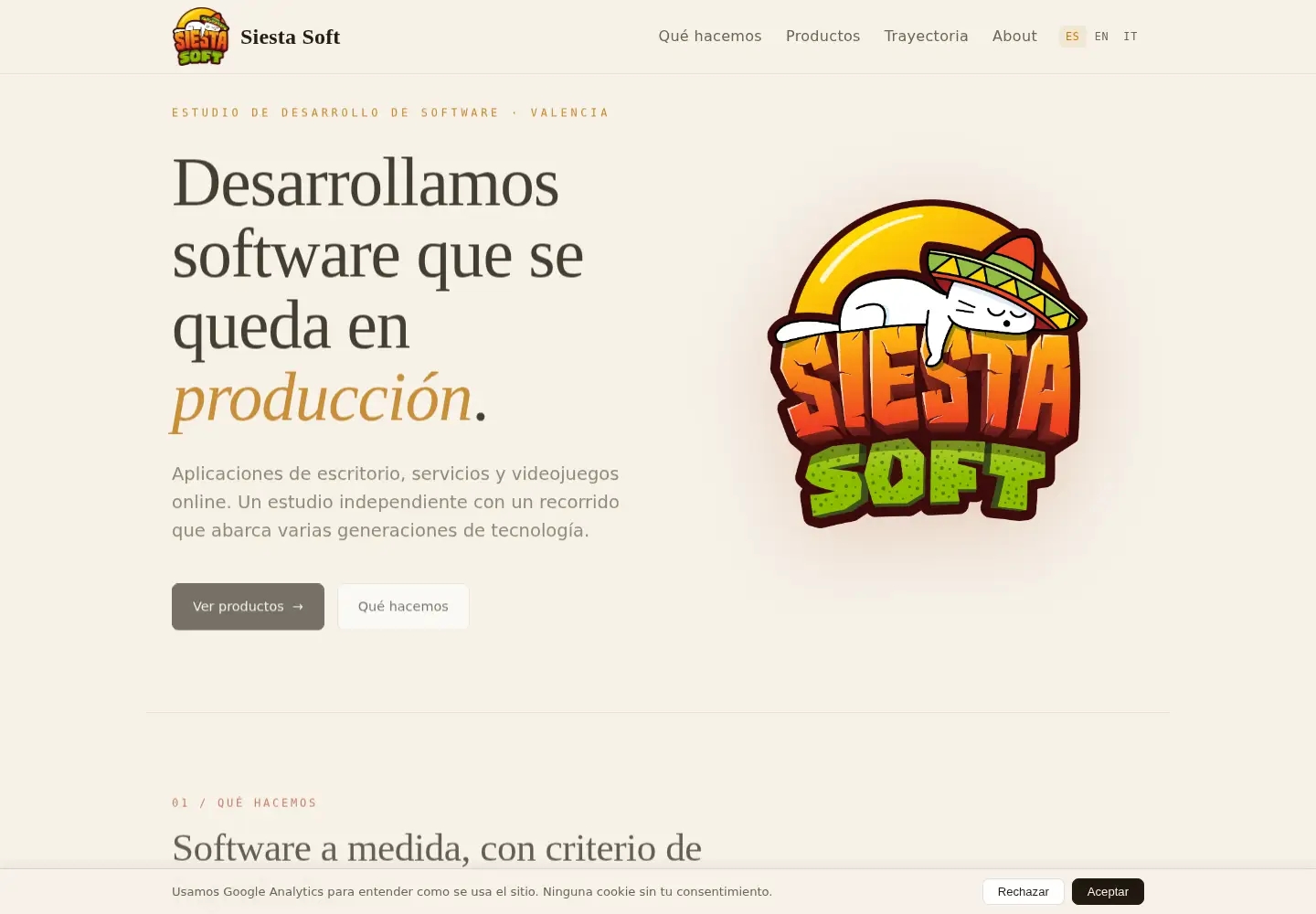
Task: Switch site language to IT
Action: (x=1130, y=37)
